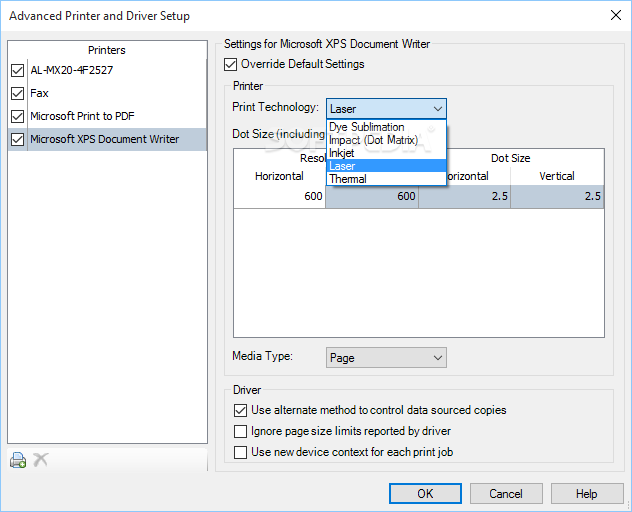The image size is (632, 512).
Task: Open Help for this dialog
Action: pyautogui.click(x=586, y=493)
